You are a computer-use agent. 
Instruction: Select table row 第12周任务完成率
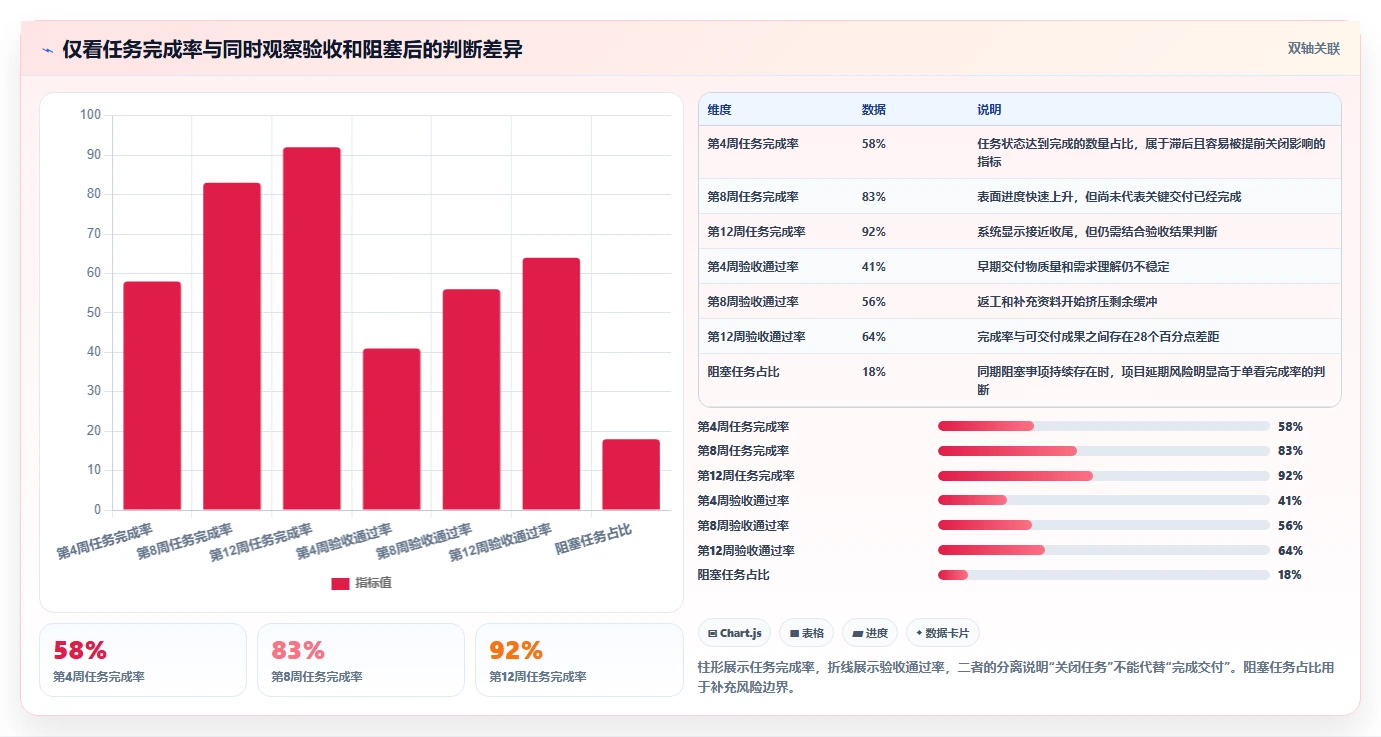1019,232
